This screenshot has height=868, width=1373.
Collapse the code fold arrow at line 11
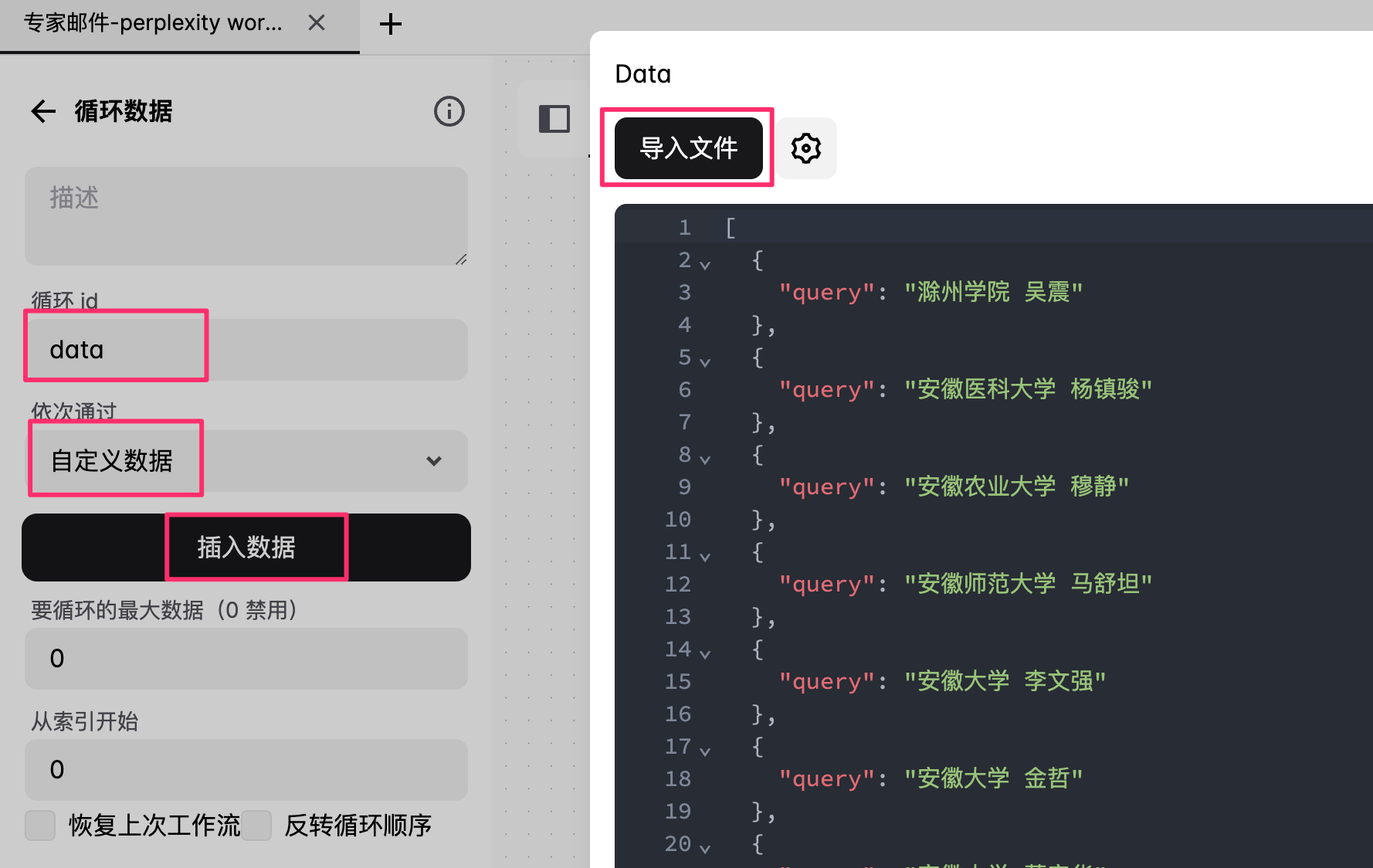(705, 556)
